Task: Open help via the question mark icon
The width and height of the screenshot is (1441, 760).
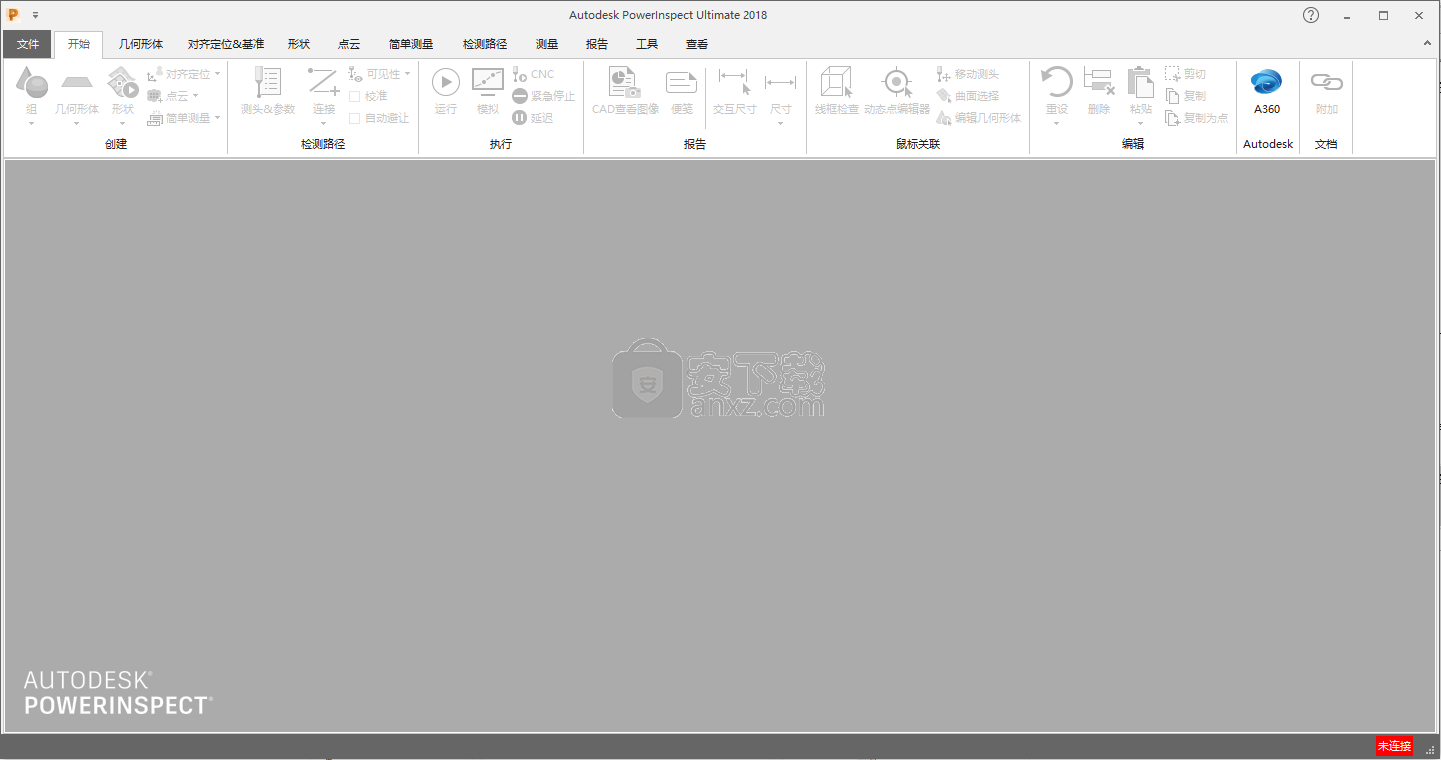Action: click(x=1311, y=15)
